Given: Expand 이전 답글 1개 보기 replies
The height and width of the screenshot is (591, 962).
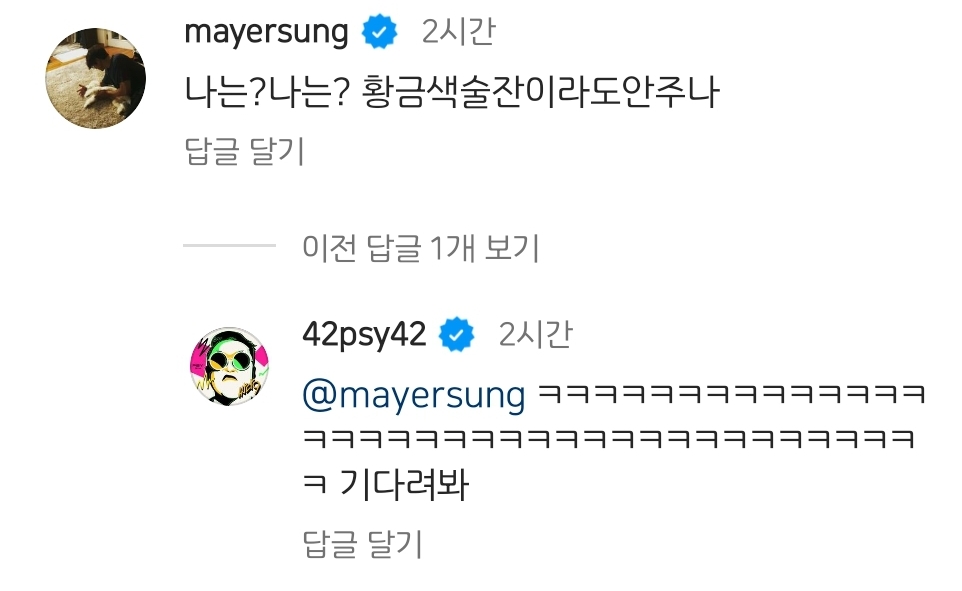Looking at the screenshot, I should [420, 247].
